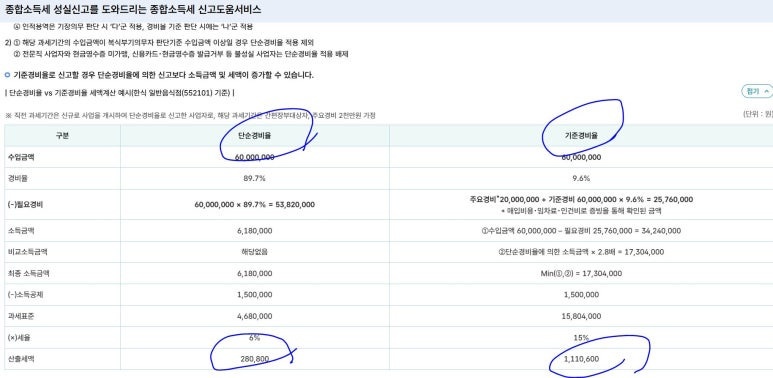Click 1,500,000 under the 단순경비율 column
Image resolution: width=773 pixels, height=378 pixels.
(x=254, y=295)
